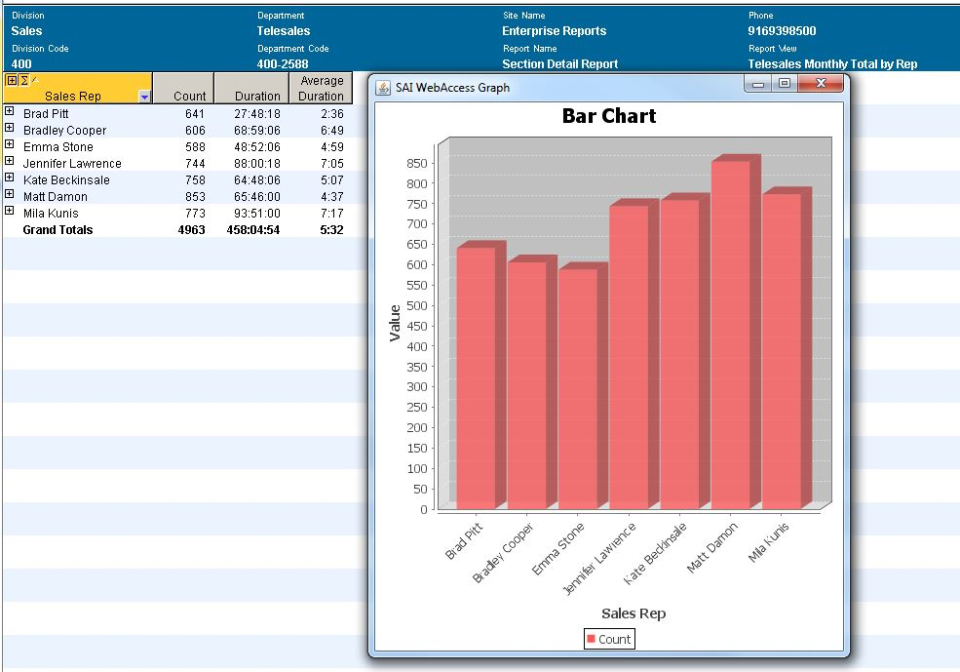Viewport: 960px width, 672px height.
Task: Click the red Count legend swatch below the chart
Action: [593, 638]
